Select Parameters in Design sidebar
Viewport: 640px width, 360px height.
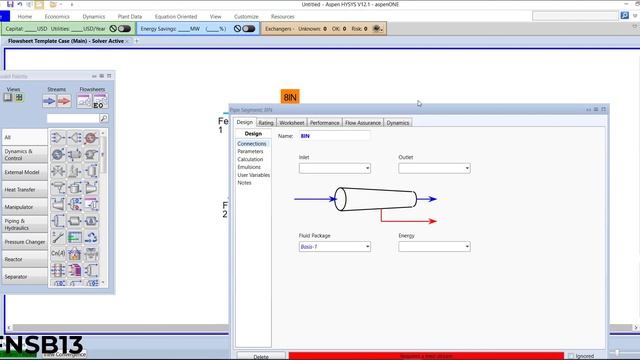(x=250, y=151)
